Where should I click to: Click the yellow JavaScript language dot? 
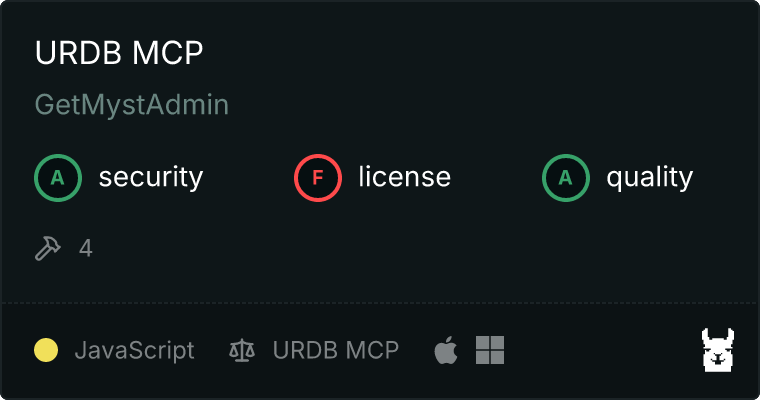tap(46, 350)
